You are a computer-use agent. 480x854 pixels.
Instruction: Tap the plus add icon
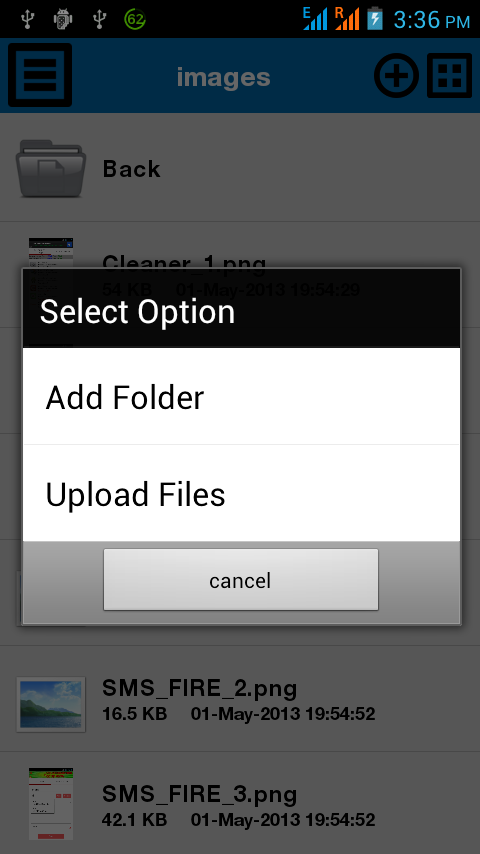[396, 76]
